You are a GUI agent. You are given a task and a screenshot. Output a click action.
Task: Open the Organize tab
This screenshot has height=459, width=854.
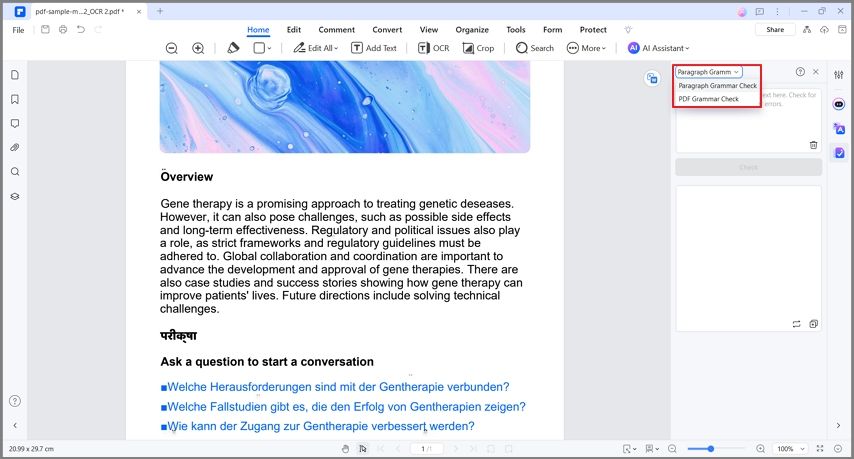pyautogui.click(x=472, y=30)
